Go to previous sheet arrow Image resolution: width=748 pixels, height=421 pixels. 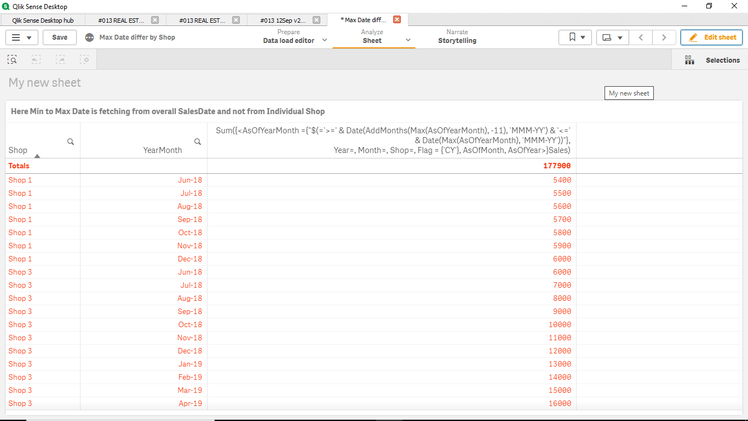tap(641, 37)
